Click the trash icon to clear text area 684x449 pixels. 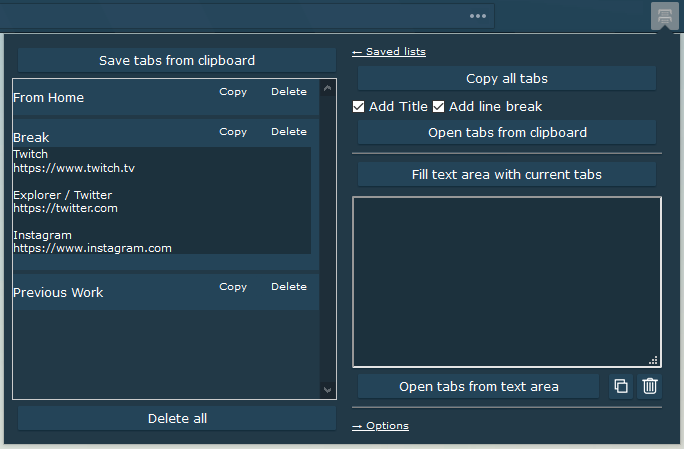pyautogui.click(x=650, y=386)
